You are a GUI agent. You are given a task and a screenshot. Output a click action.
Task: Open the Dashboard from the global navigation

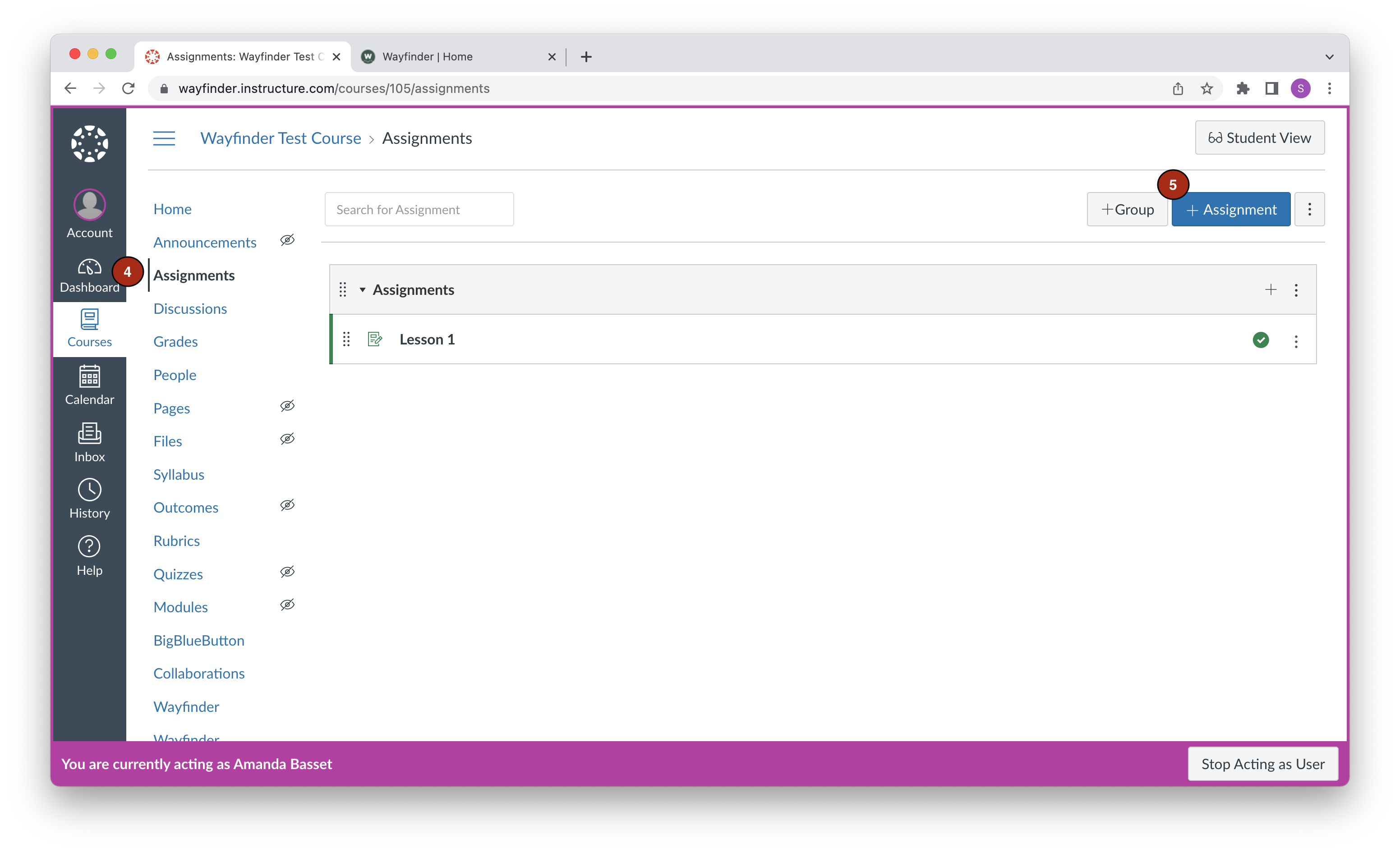coord(89,275)
